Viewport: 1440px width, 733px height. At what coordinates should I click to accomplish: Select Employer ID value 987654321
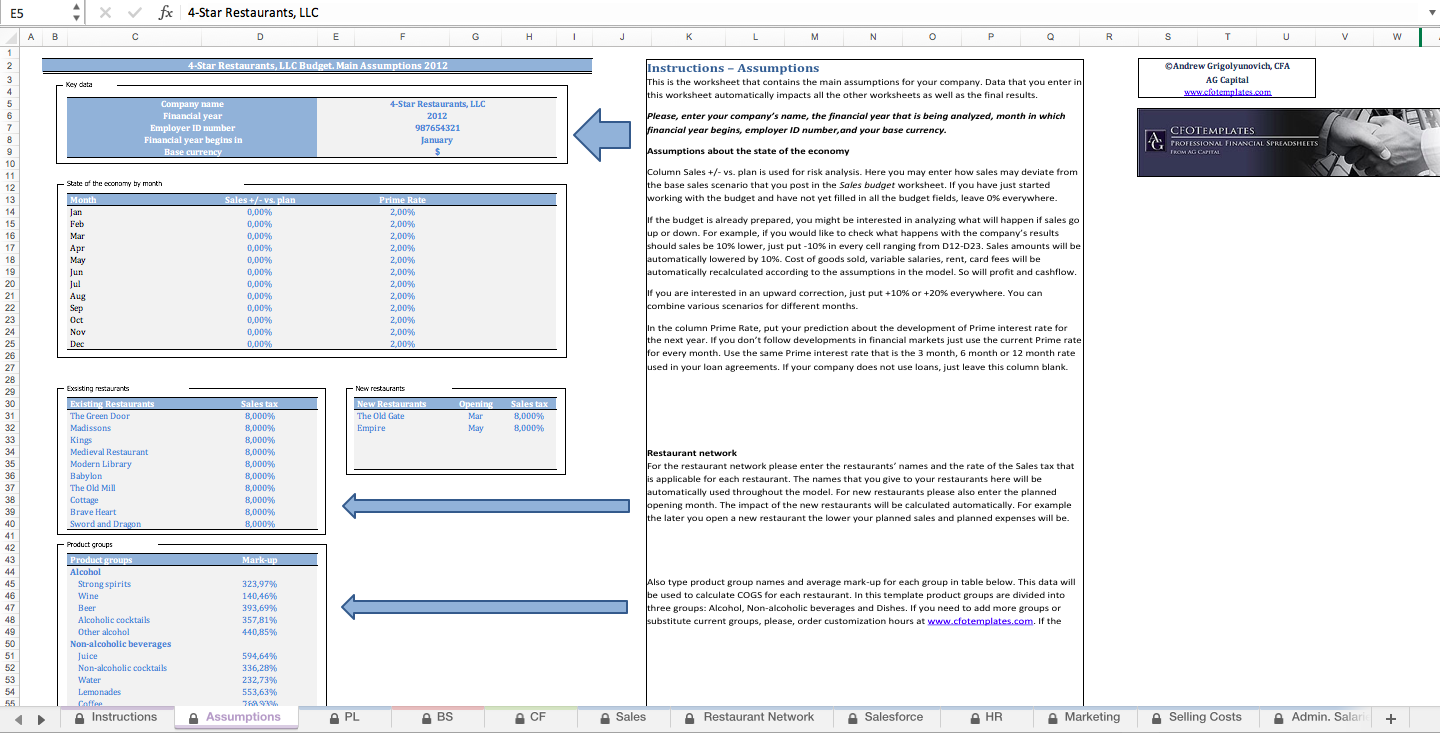[x=437, y=128]
